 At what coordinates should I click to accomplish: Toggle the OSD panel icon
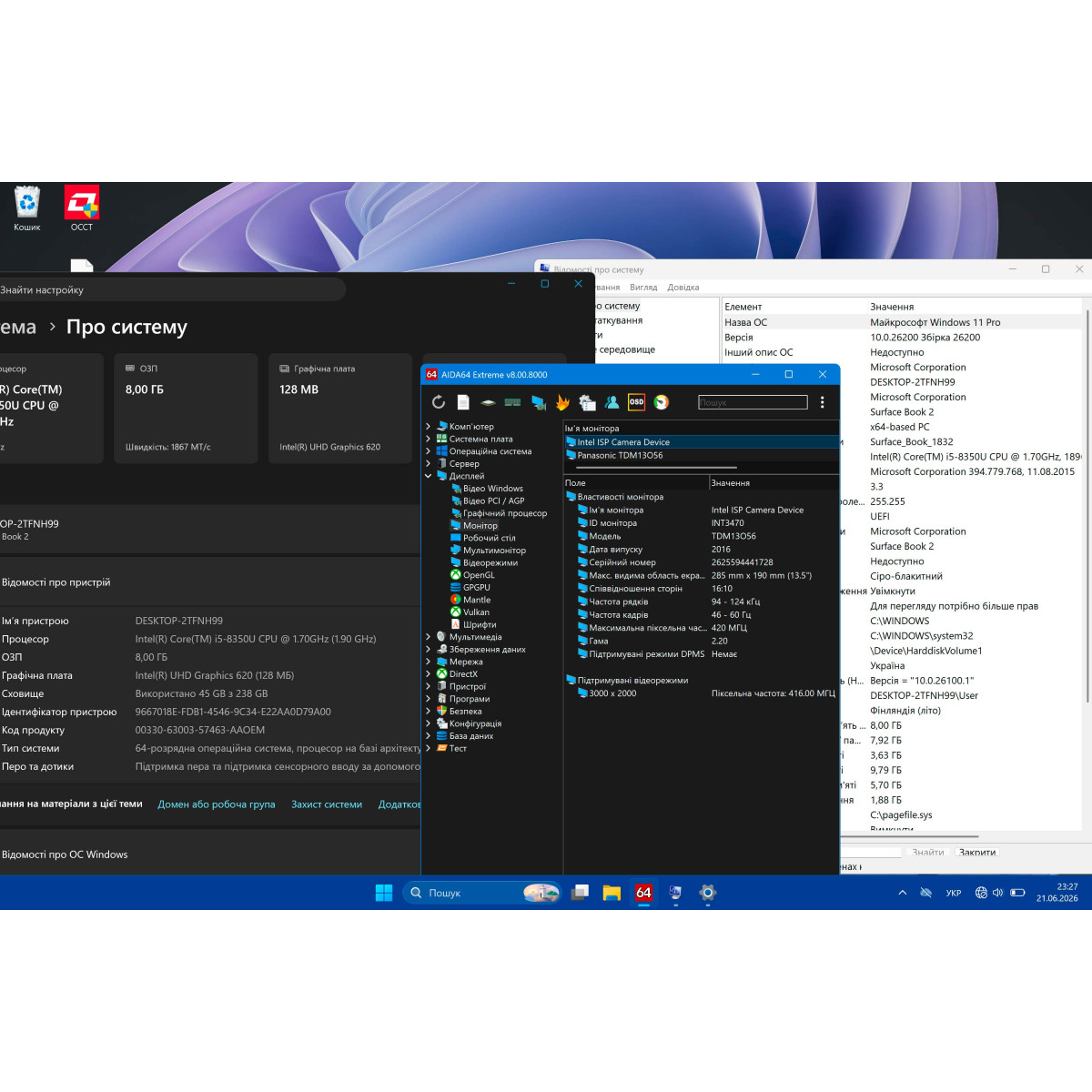click(636, 402)
